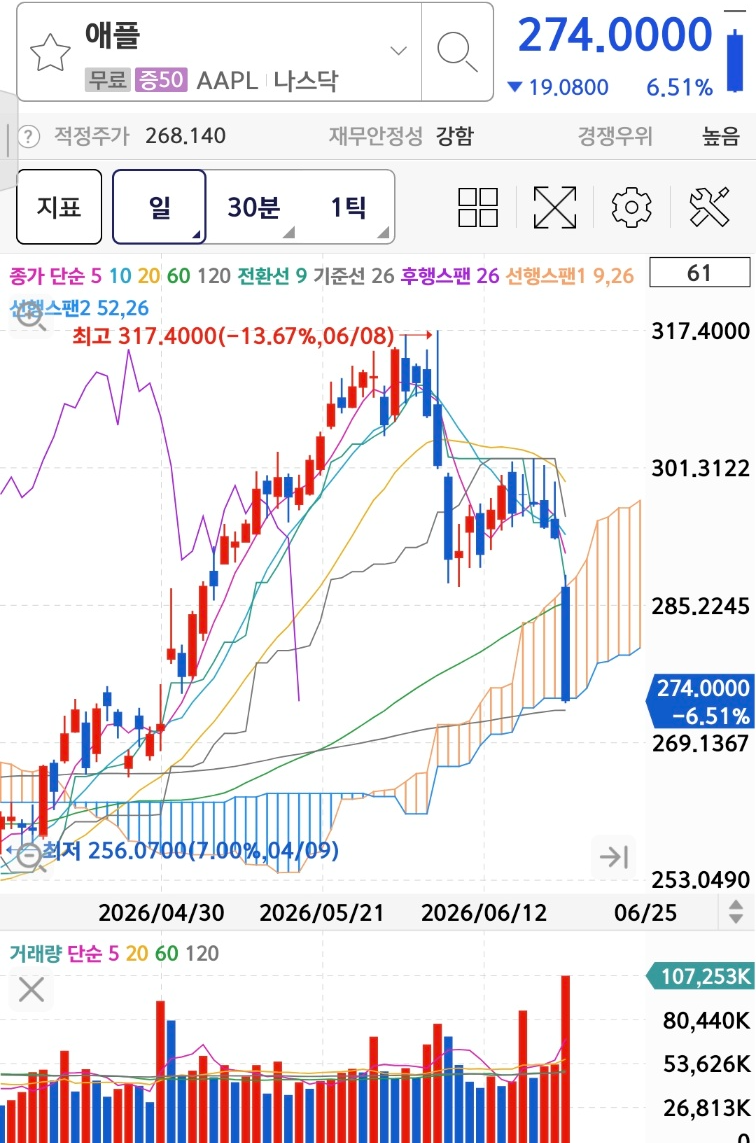Tap the 무료 badge under Apple name

(108, 79)
